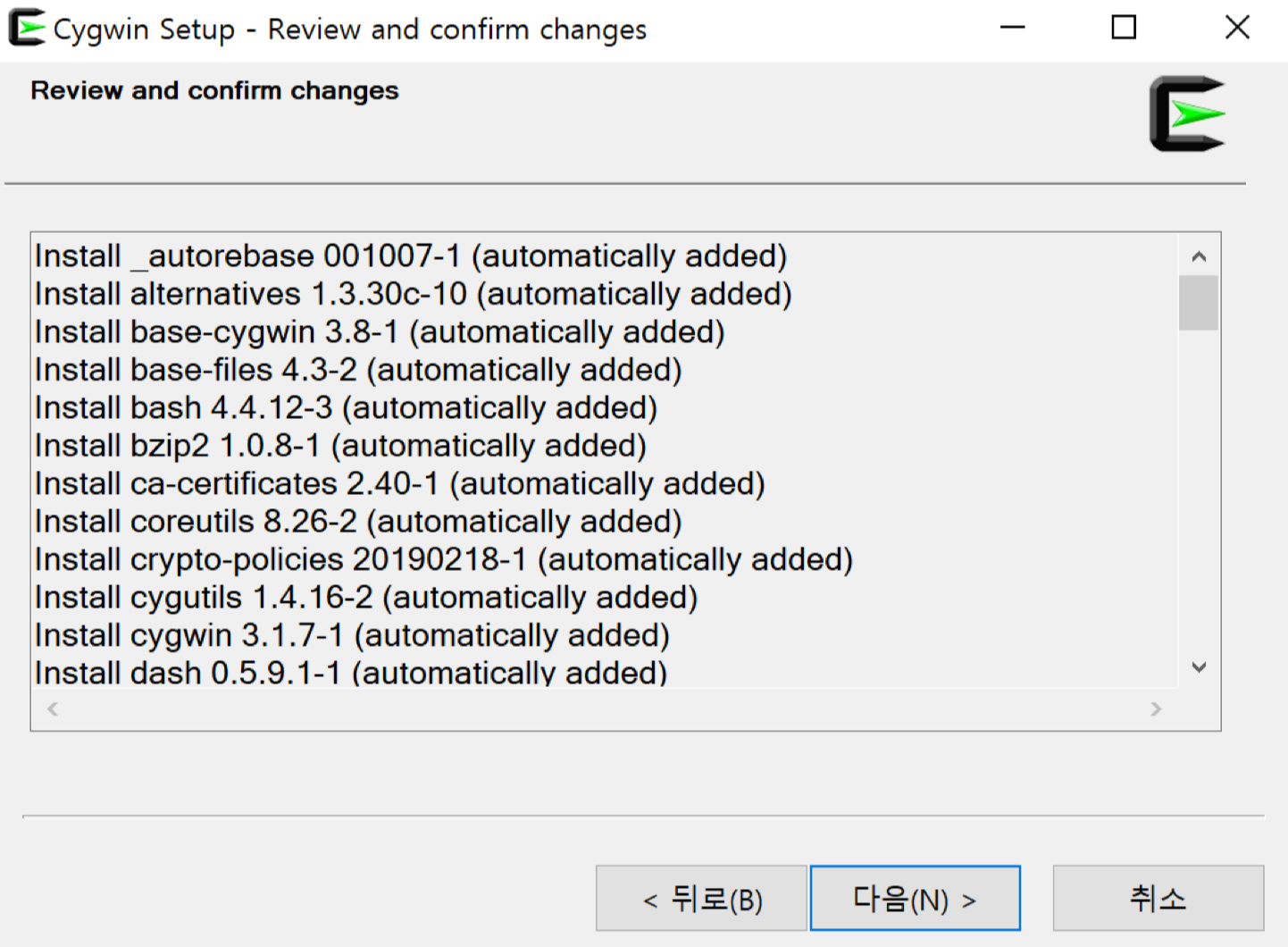Click the horizontal scrollbar left arrow
1288x947 pixels.
pyautogui.click(x=53, y=709)
